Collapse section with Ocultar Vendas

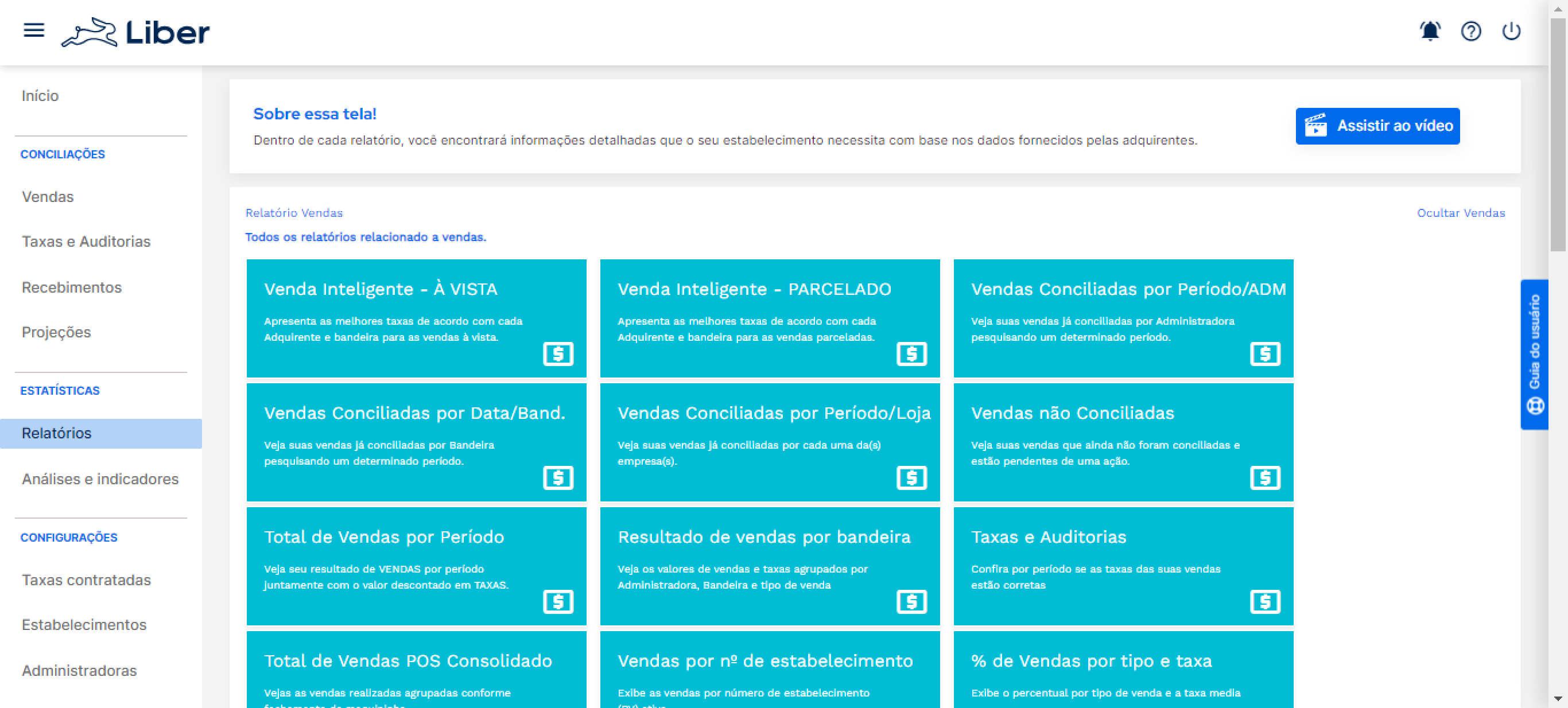[1460, 213]
